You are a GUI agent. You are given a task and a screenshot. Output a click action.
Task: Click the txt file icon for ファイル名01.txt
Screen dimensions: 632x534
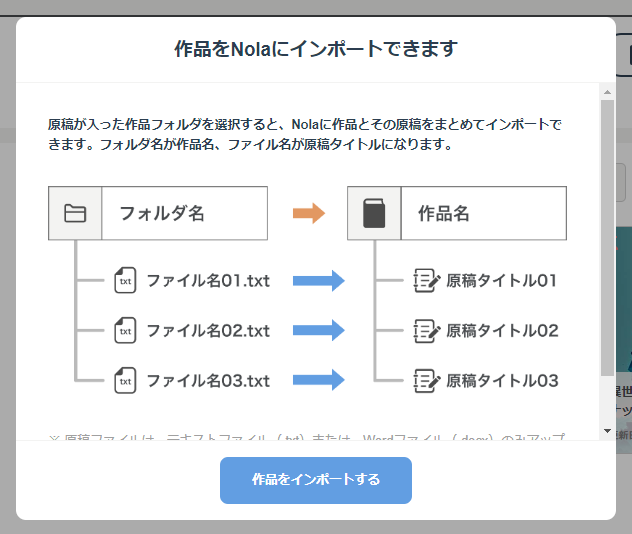[125, 281]
